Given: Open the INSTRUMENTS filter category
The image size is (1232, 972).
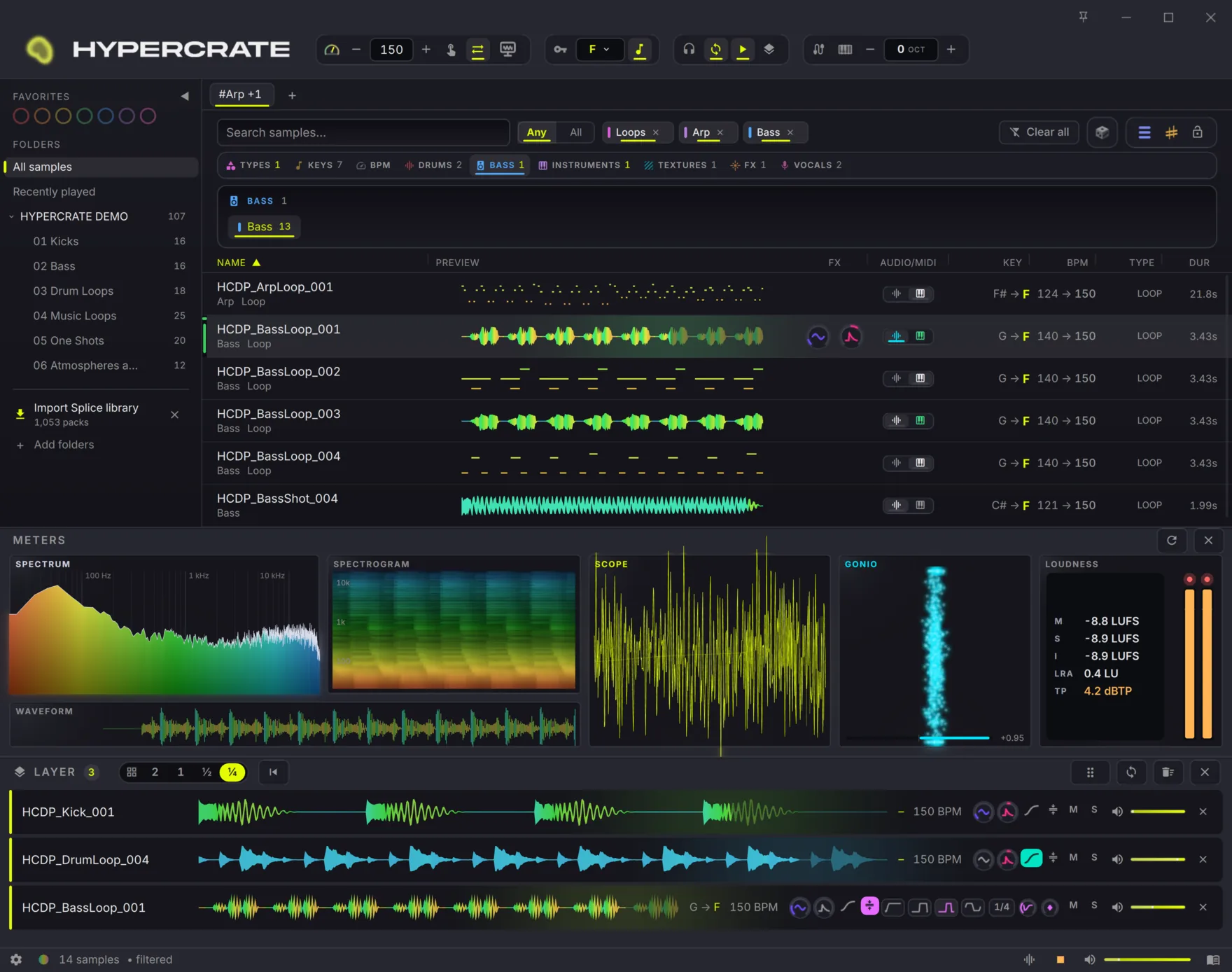Looking at the screenshot, I should [x=584, y=165].
